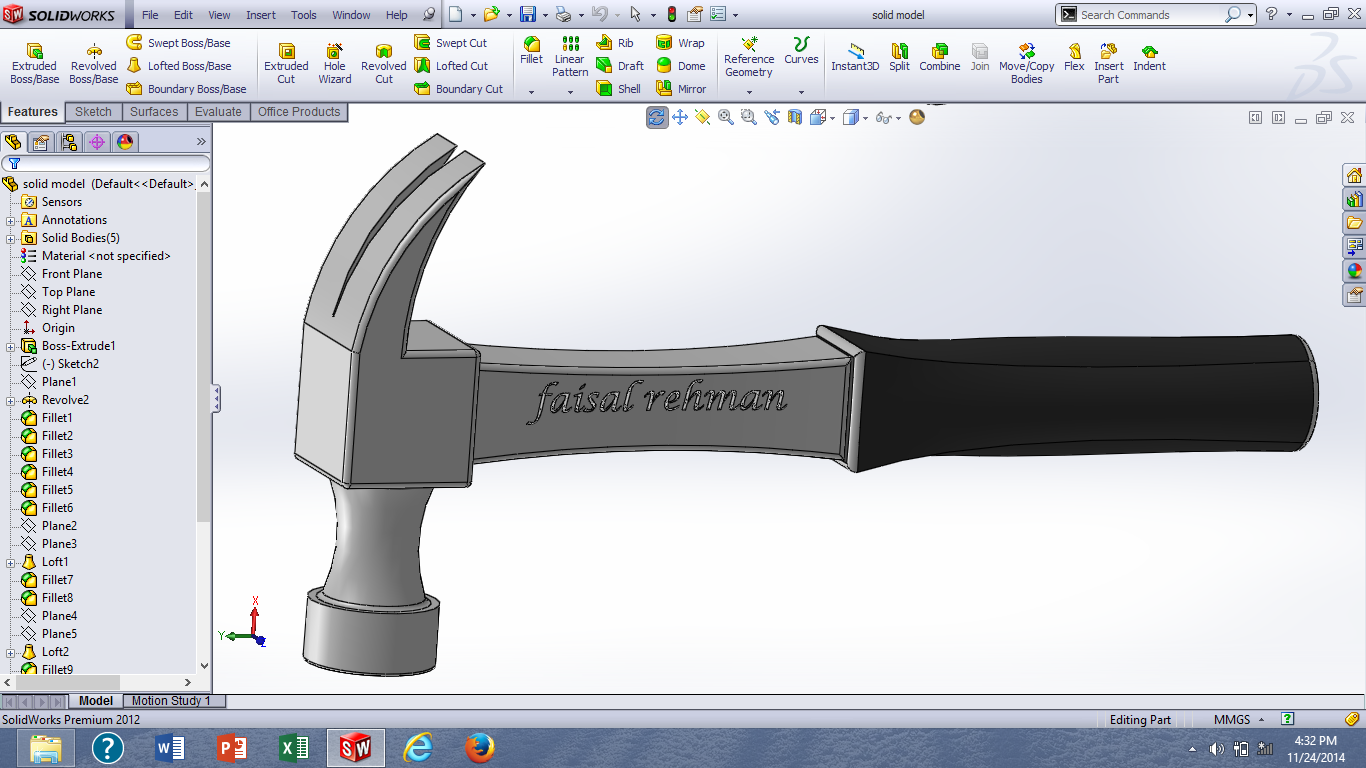1366x768 pixels.
Task: Launch Firefox from the taskbar
Action: pos(480,748)
